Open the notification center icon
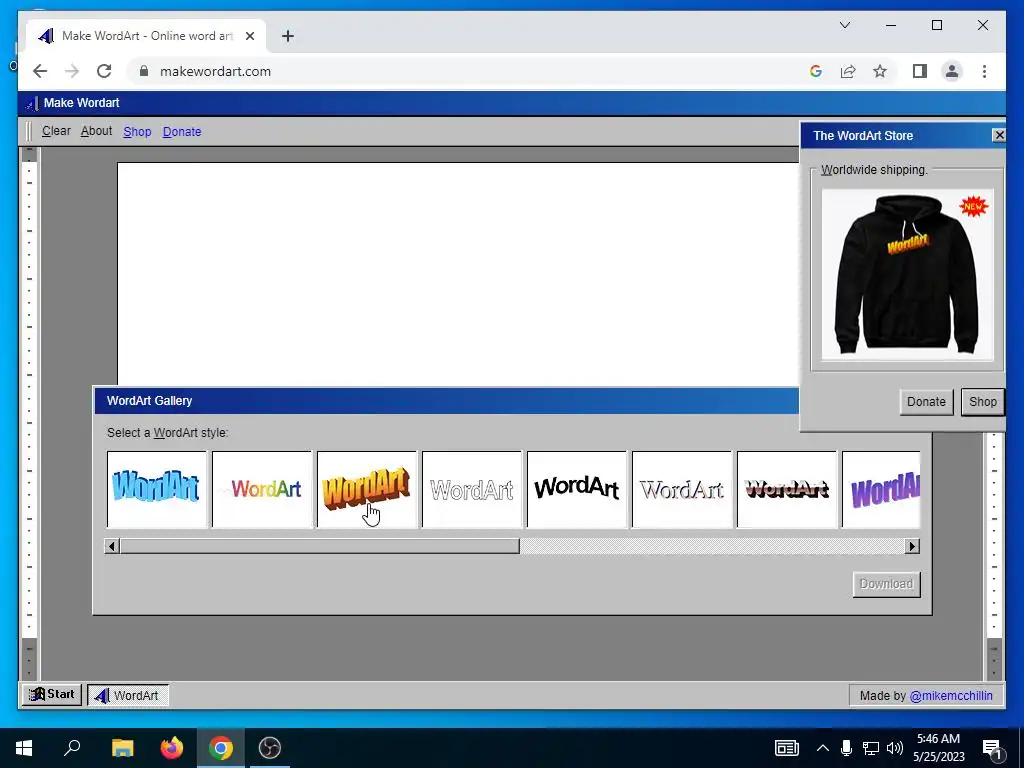This screenshot has height=768, width=1024. click(x=993, y=750)
